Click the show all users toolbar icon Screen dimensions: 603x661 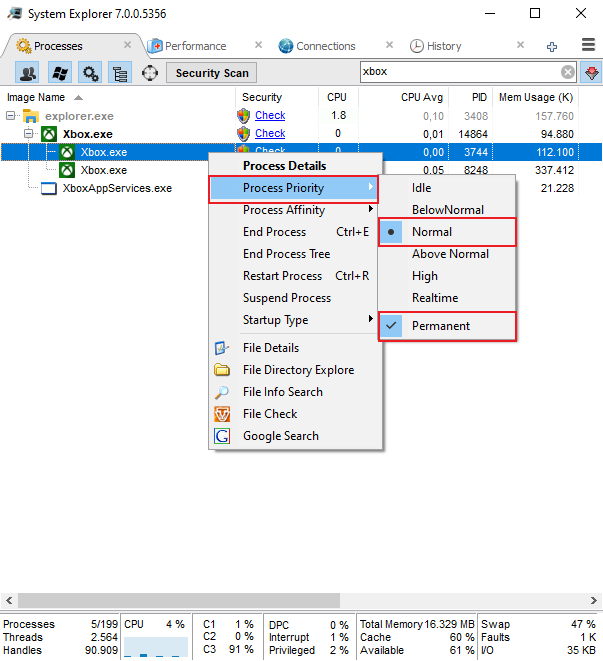point(27,73)
